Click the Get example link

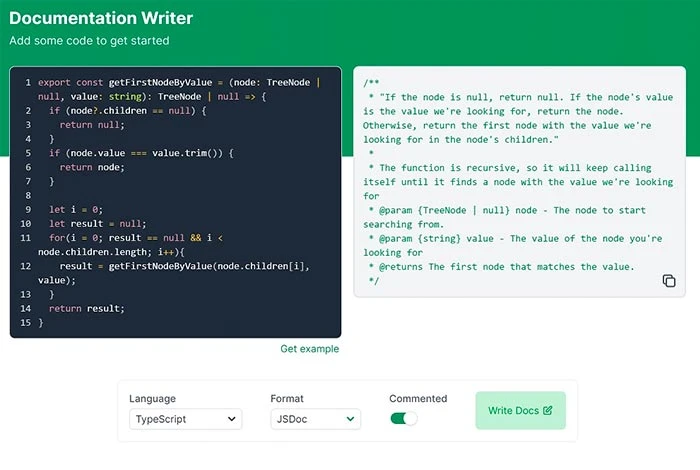point(309,349)
